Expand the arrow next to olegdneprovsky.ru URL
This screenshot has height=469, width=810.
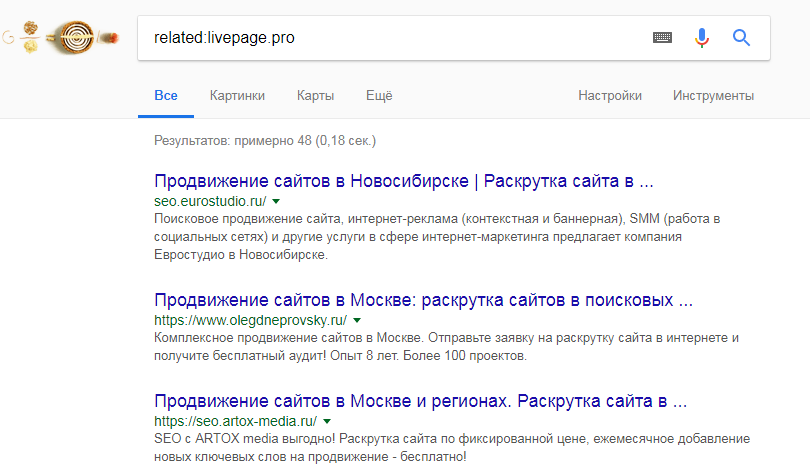pos(357,320)
